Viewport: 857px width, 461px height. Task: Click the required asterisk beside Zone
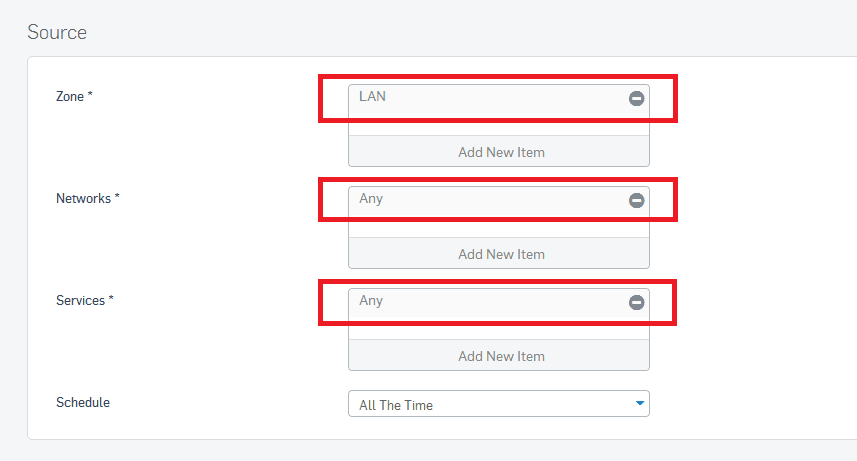pos(91,96)
